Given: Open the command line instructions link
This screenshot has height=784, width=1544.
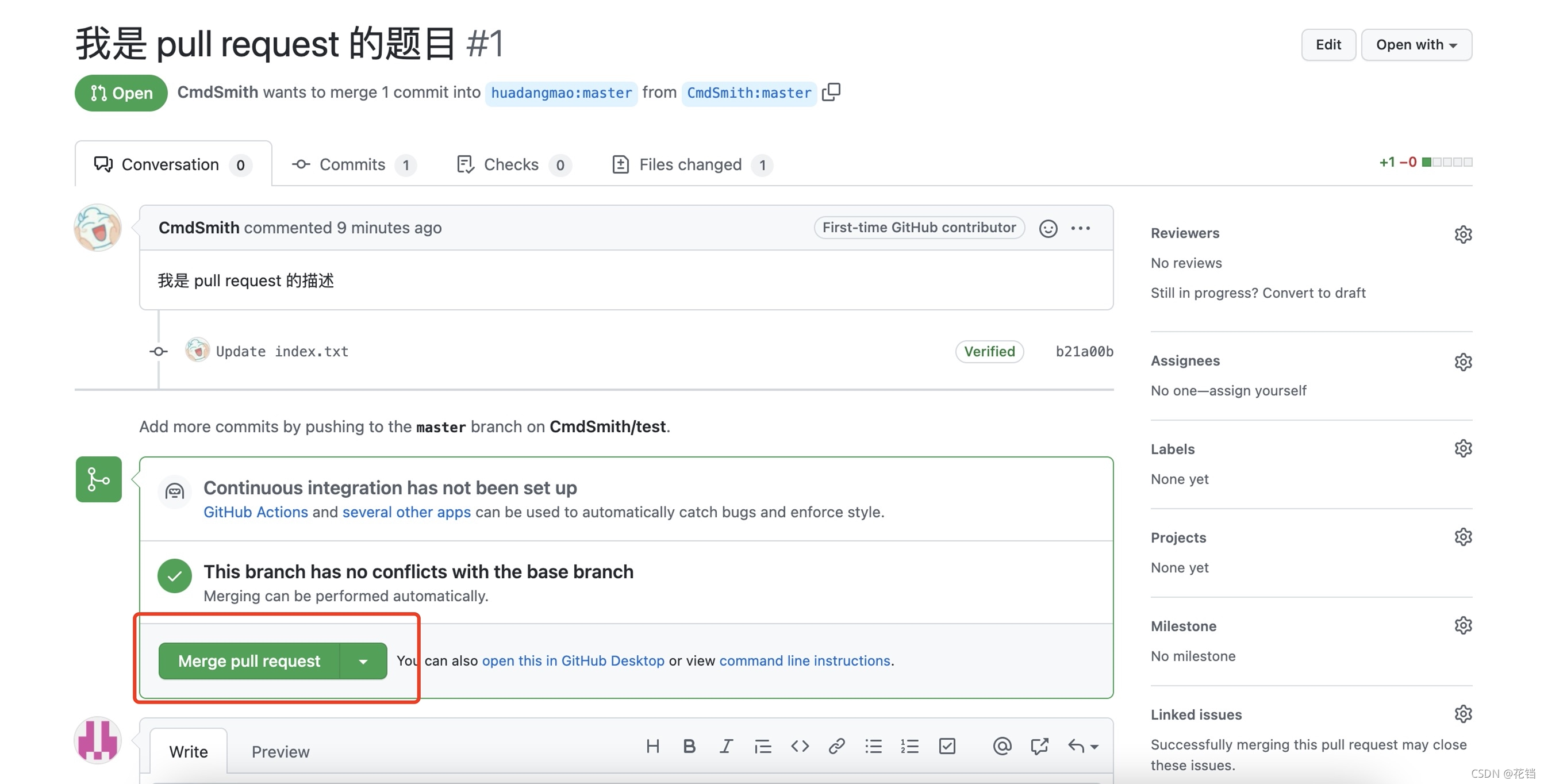Looking at the screenshot, I should 804,660.
